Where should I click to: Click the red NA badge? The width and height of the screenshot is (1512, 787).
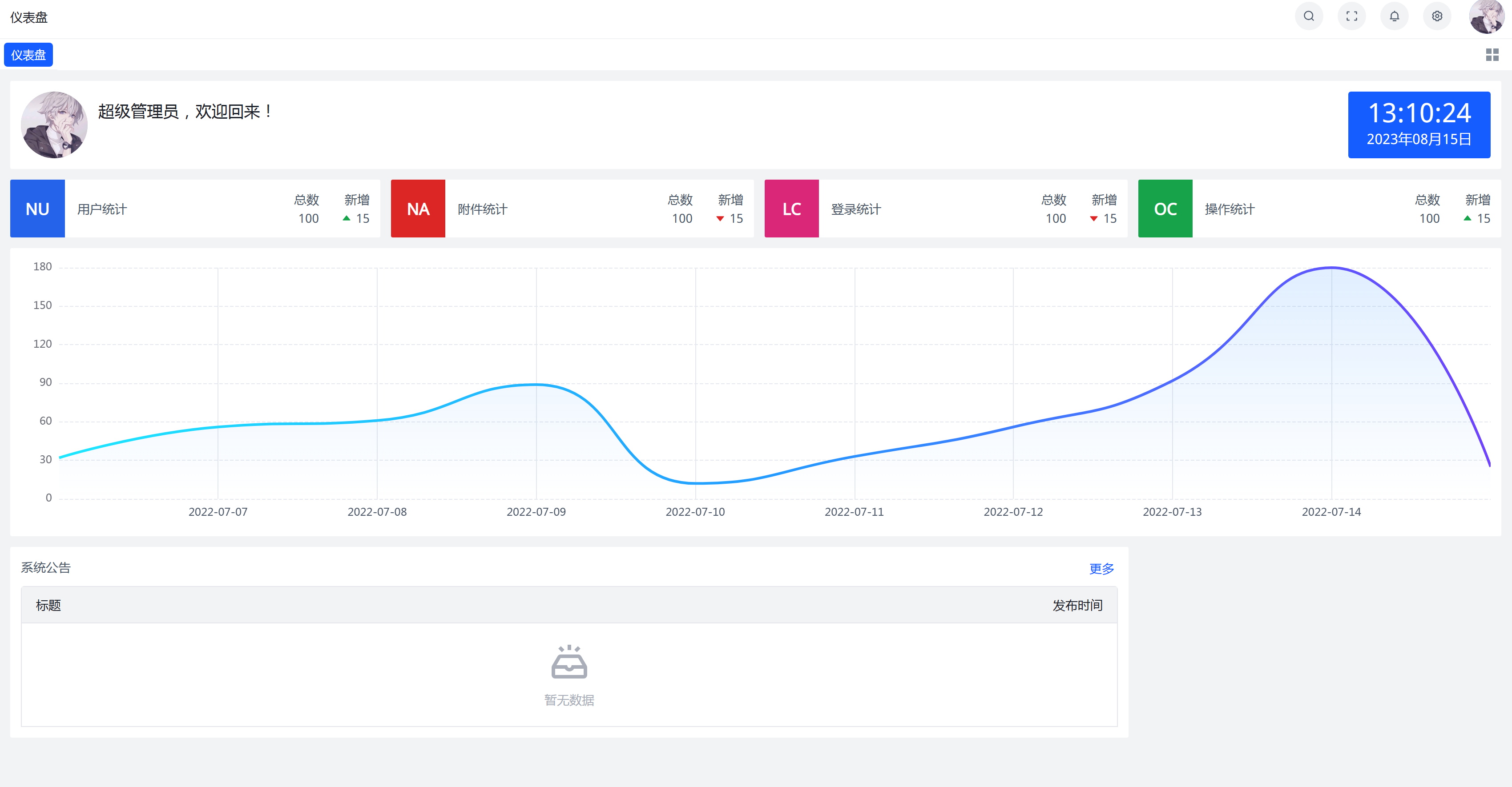[418, 209]
